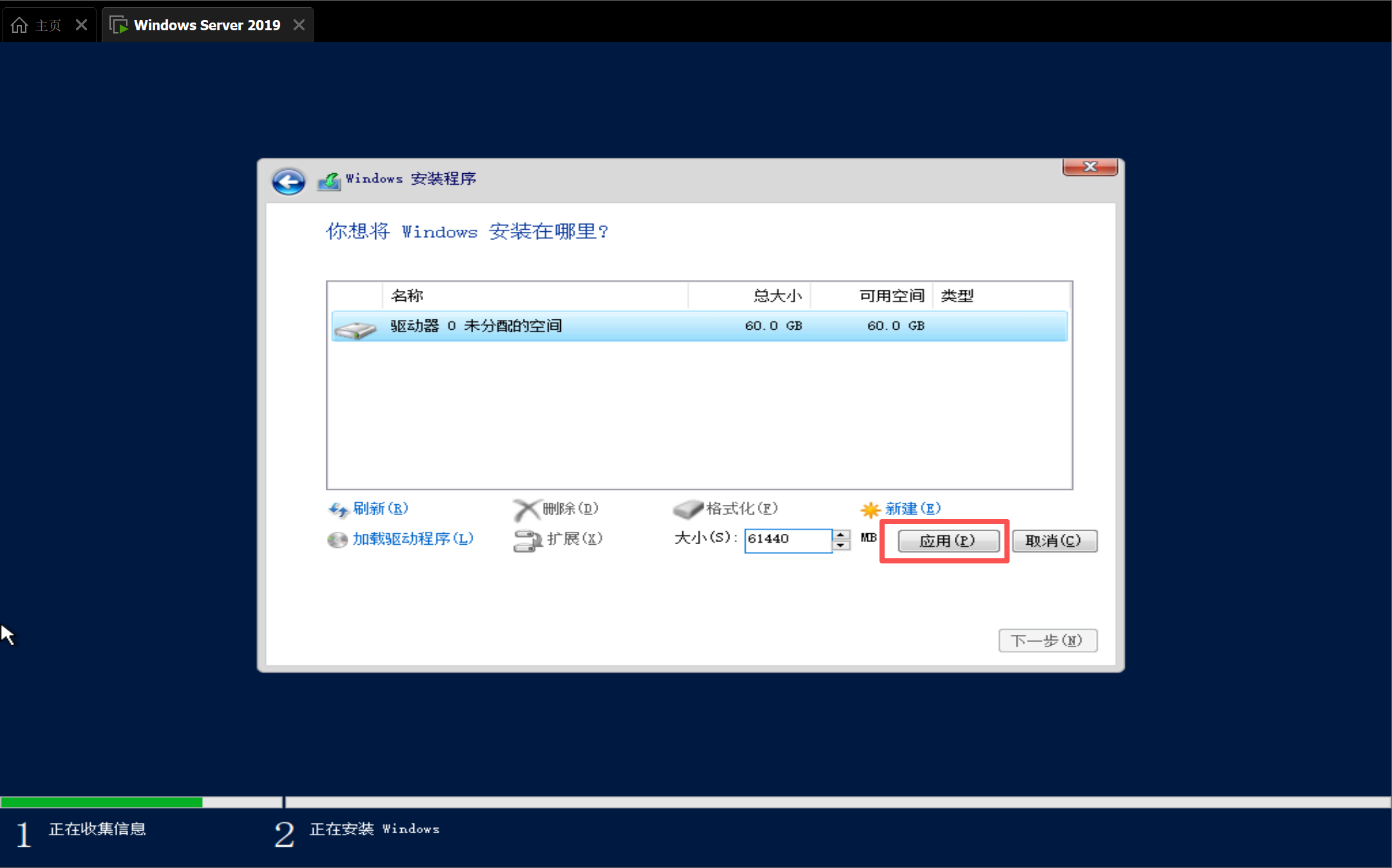Screen dimensions: 1392x868
Task: Click the MB unit label
Action: point(869,538)
